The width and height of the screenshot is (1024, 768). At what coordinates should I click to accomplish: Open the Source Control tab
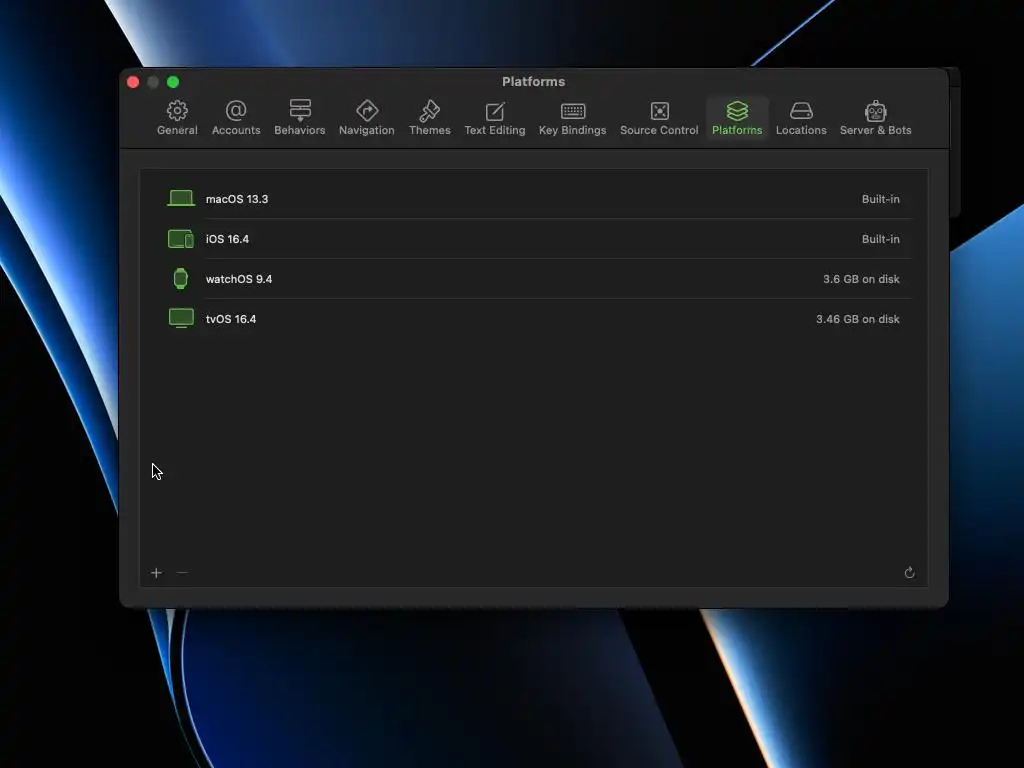coord(659,118)
